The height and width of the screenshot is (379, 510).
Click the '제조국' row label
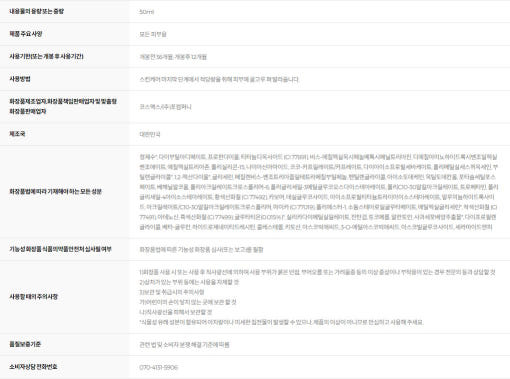[17, 134]
